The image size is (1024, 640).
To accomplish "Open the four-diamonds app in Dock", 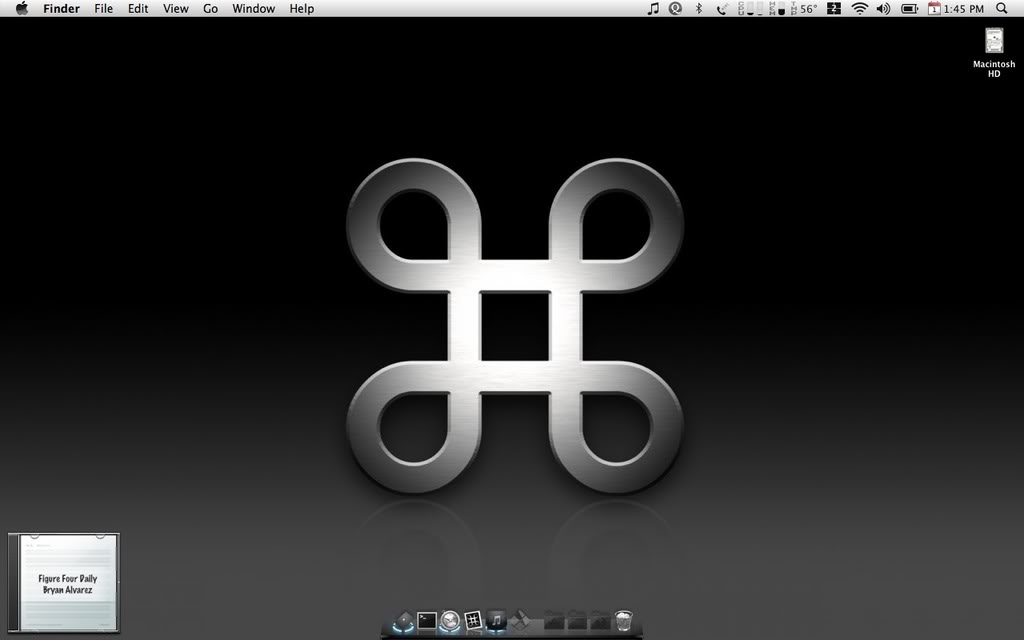I will [519, 619].
